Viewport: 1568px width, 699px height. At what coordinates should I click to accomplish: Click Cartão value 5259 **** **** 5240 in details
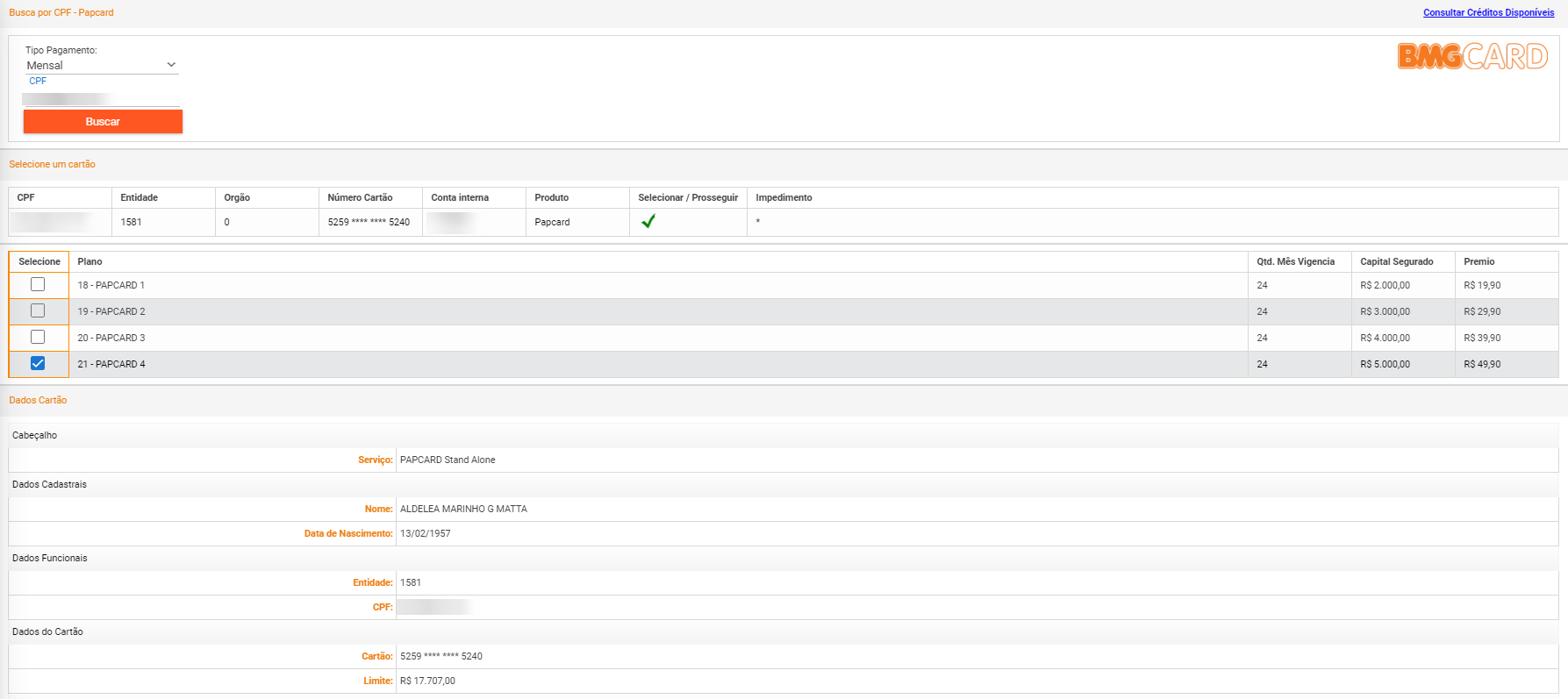(x=441, y=656)
